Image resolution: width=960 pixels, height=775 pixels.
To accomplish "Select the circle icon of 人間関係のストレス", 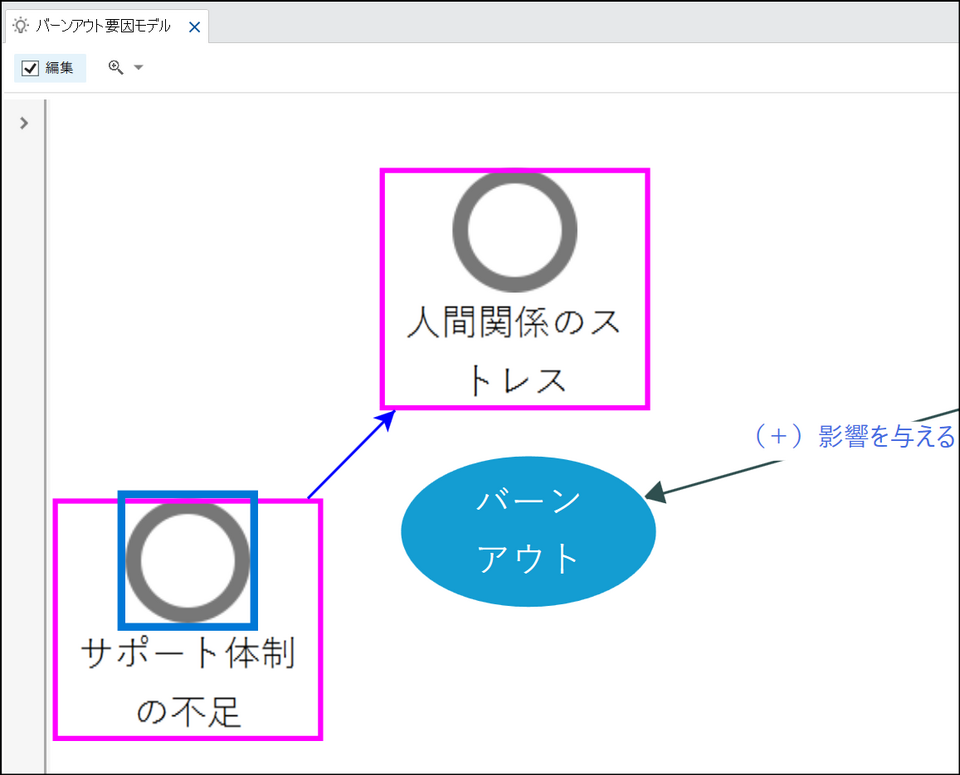I will tap(514, 230).
